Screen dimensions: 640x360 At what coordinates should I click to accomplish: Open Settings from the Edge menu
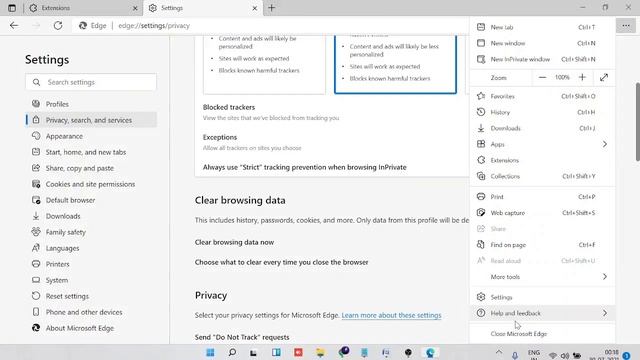click(x=542, y=297)
